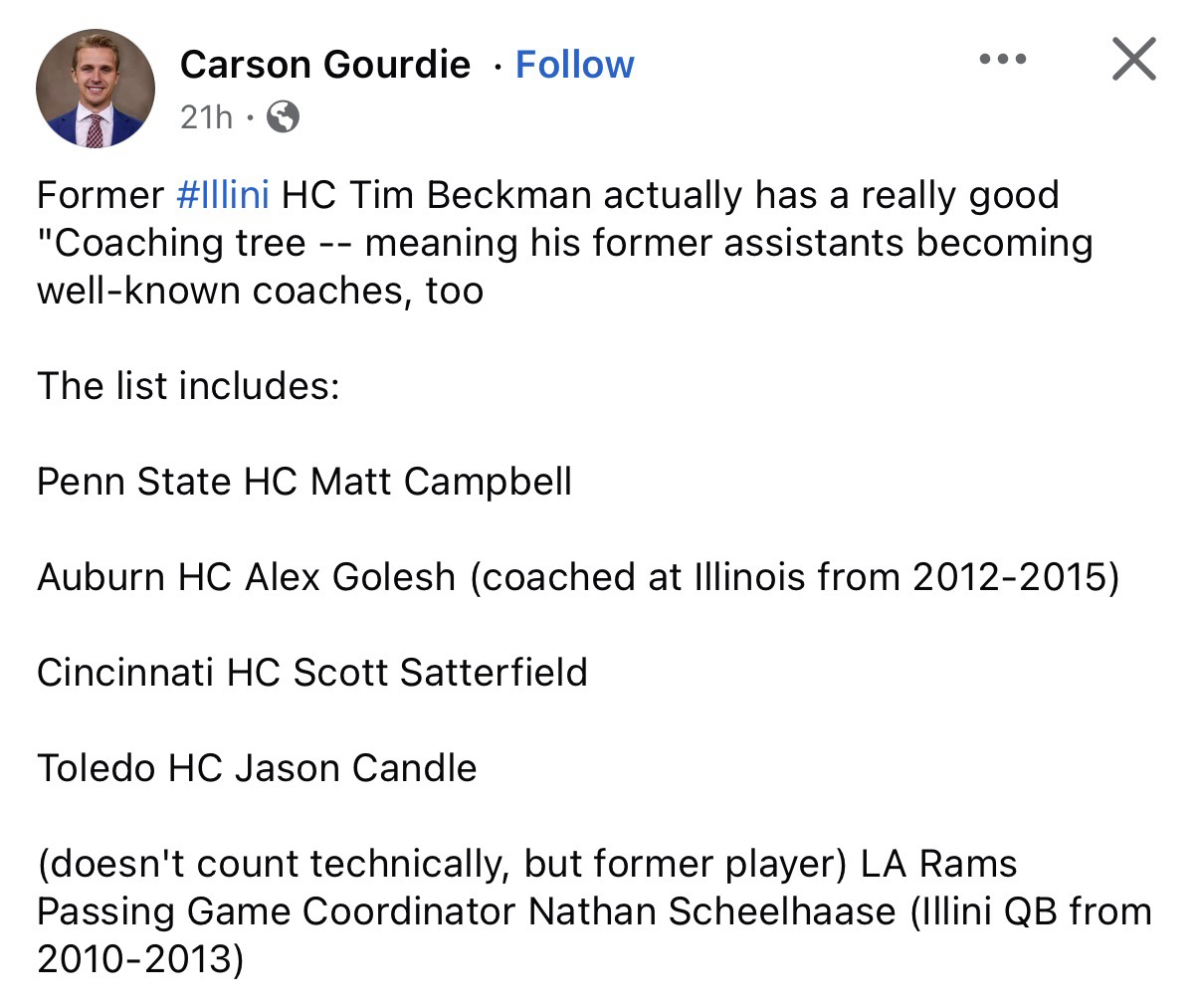Click the Cincinnati HC Scott Satterfield line

click(312, 673)
